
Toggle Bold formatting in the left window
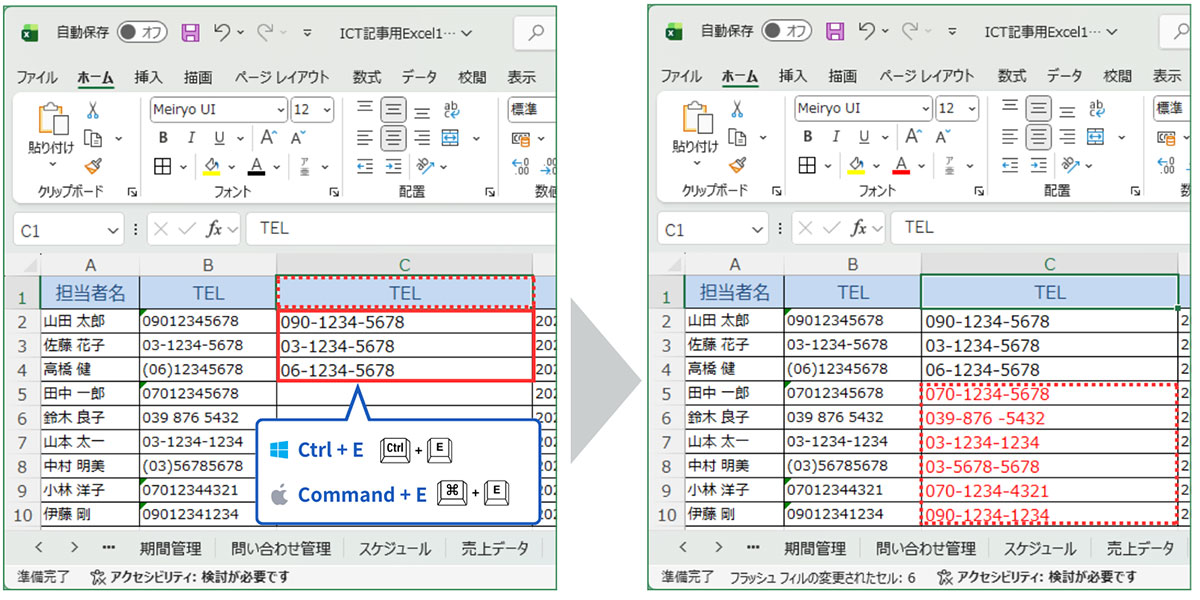(x=162, y=138)
